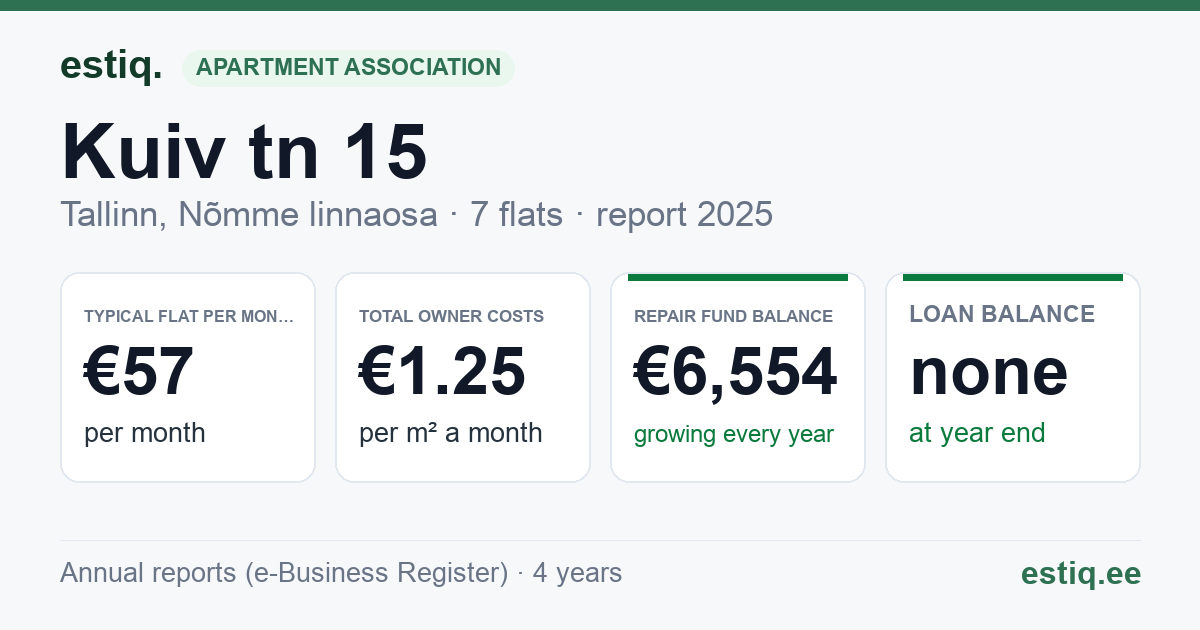This screenshot has width=1200, height=630.
Task: Click the subtitle 'Tallinn, Nõmme linnaosa · 7 flats · report 2025'
Action: (x=416, y=215)
